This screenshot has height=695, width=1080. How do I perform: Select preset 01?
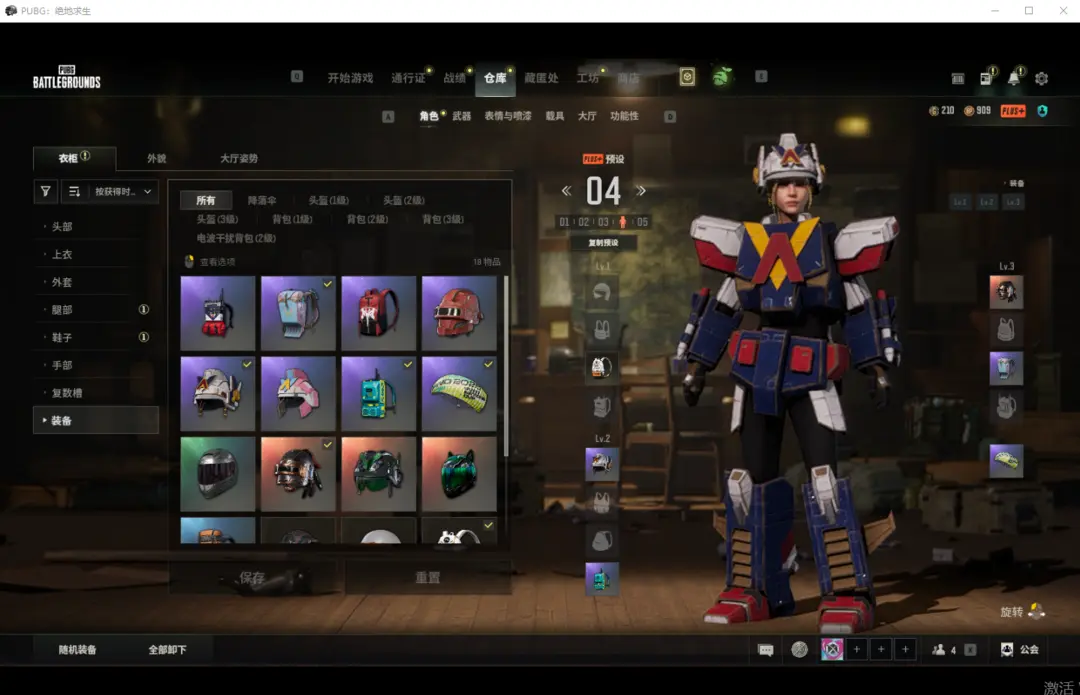564,222
